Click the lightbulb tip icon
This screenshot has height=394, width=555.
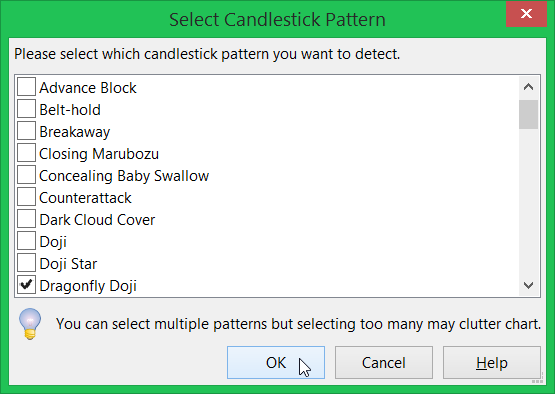pos(30,324)
